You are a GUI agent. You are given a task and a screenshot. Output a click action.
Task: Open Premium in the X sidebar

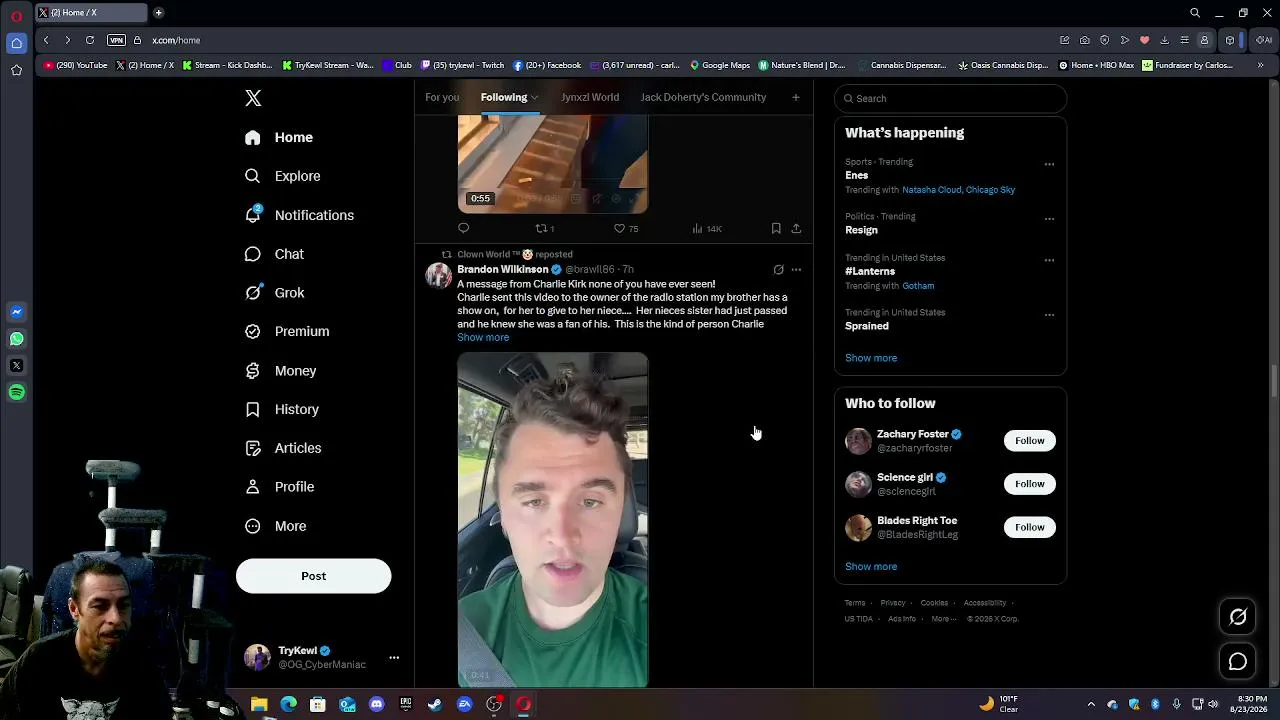pos(287,331)
